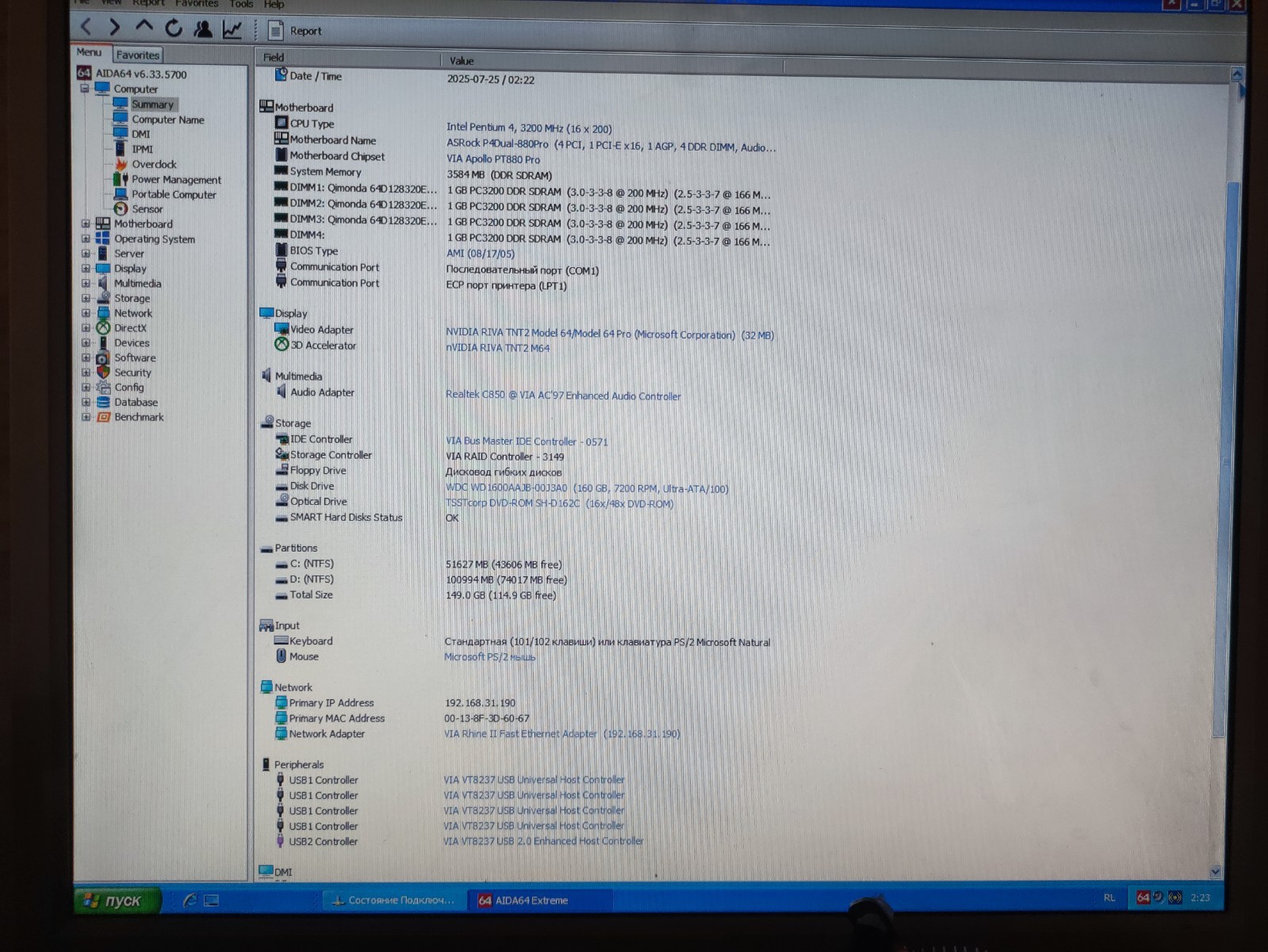Refresh the page with the Refresh icon

click(173, 29)
